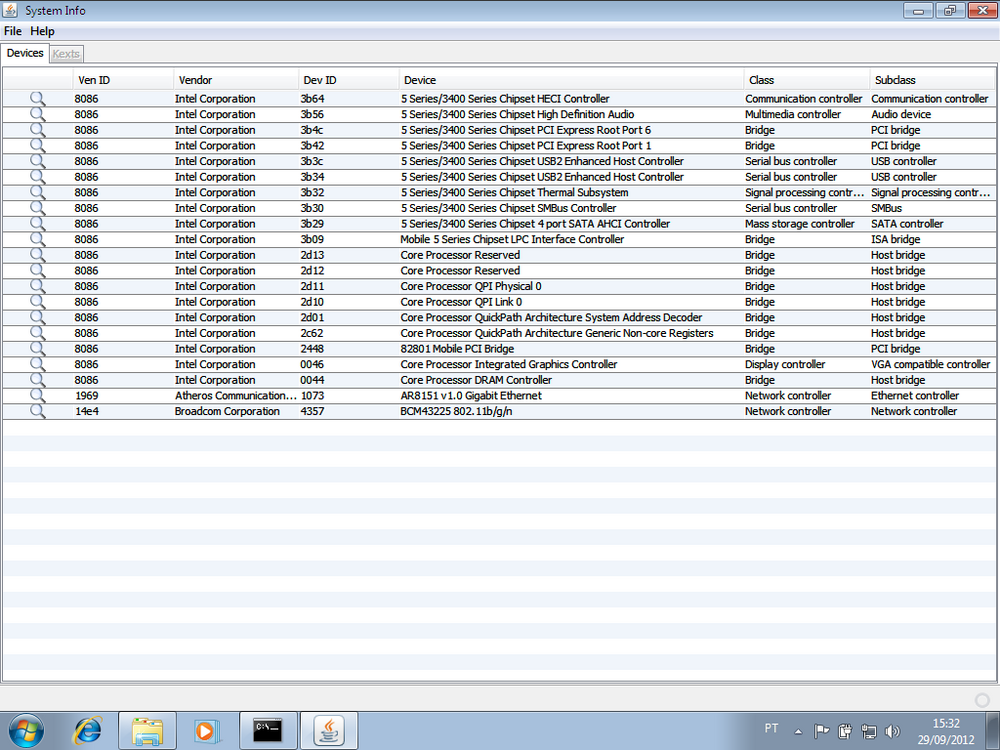The width and height of the screenshot is (1000, 750).
Task: Click magnifier icon for Integrated Graphics Controller row
Action: tap(37, 365)
